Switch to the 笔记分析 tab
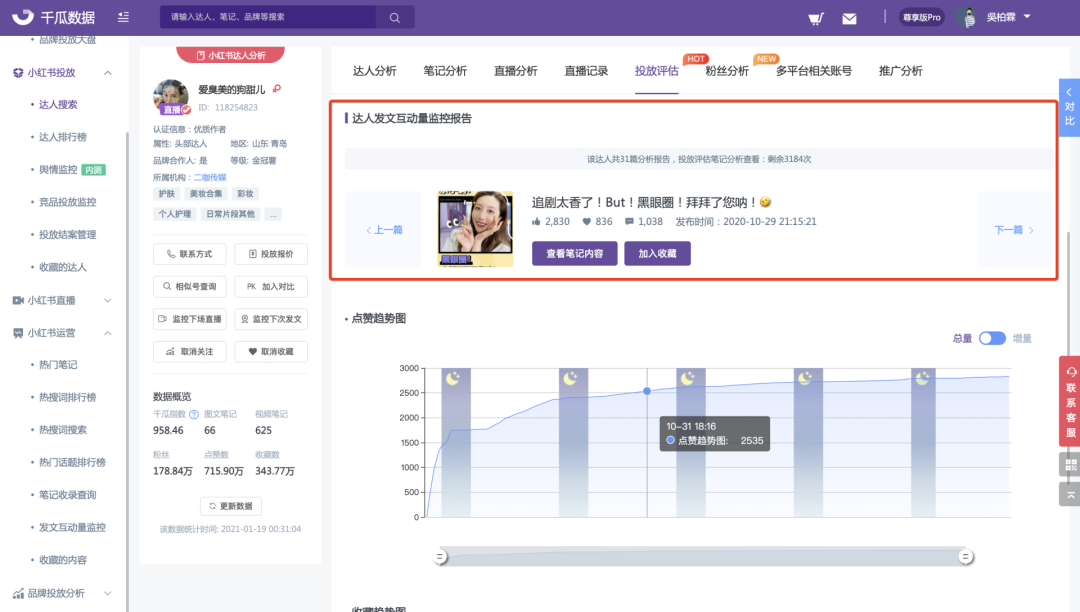This screenshot has height=612, width=1080. [x=445, y=71]
